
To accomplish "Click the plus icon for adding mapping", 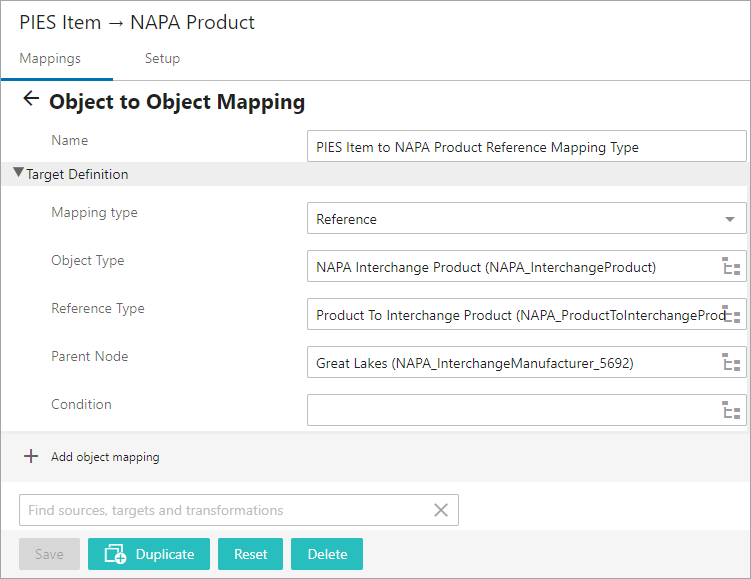I will 31,456.
